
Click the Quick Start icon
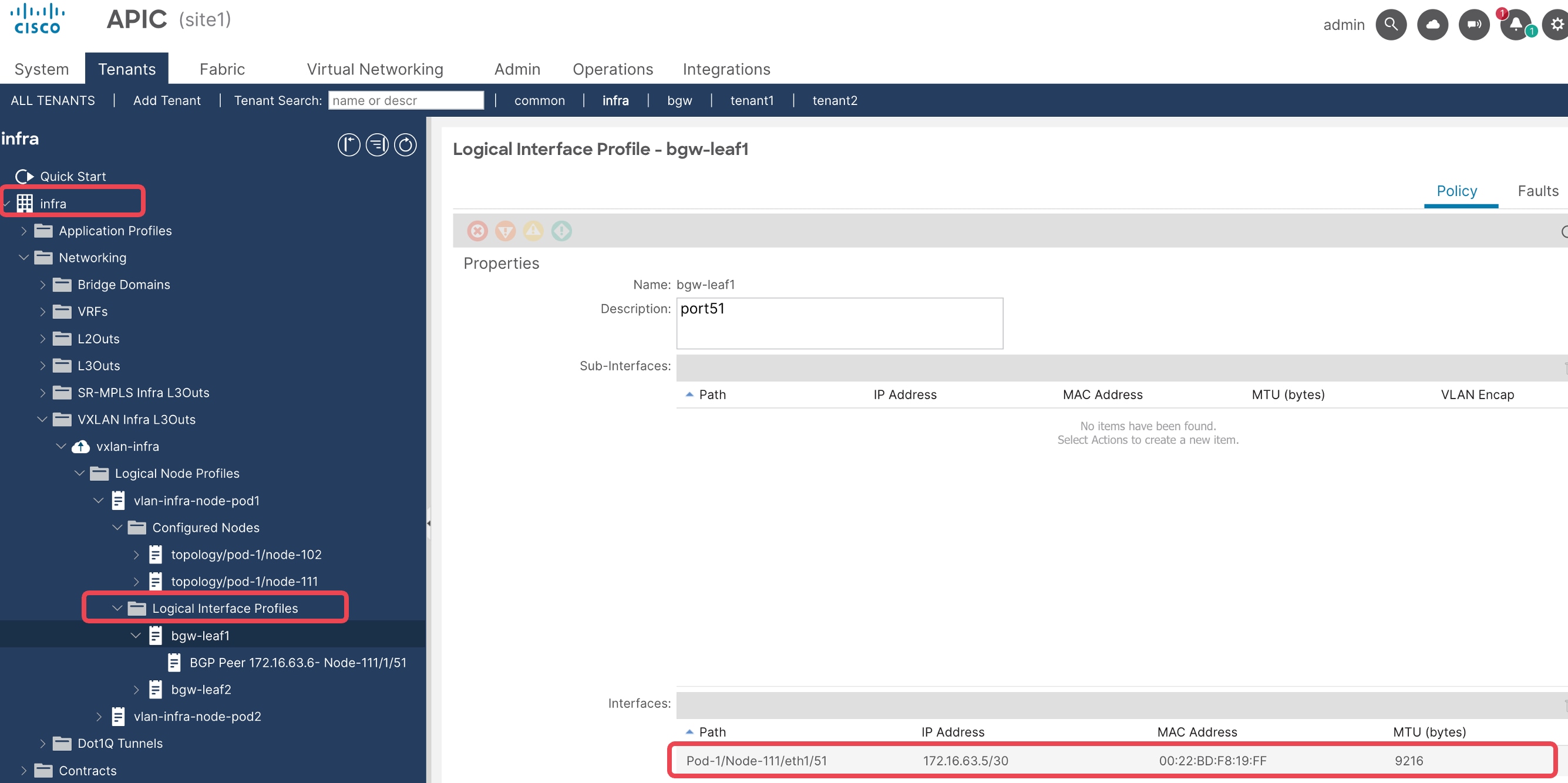(x=24, y=177)
